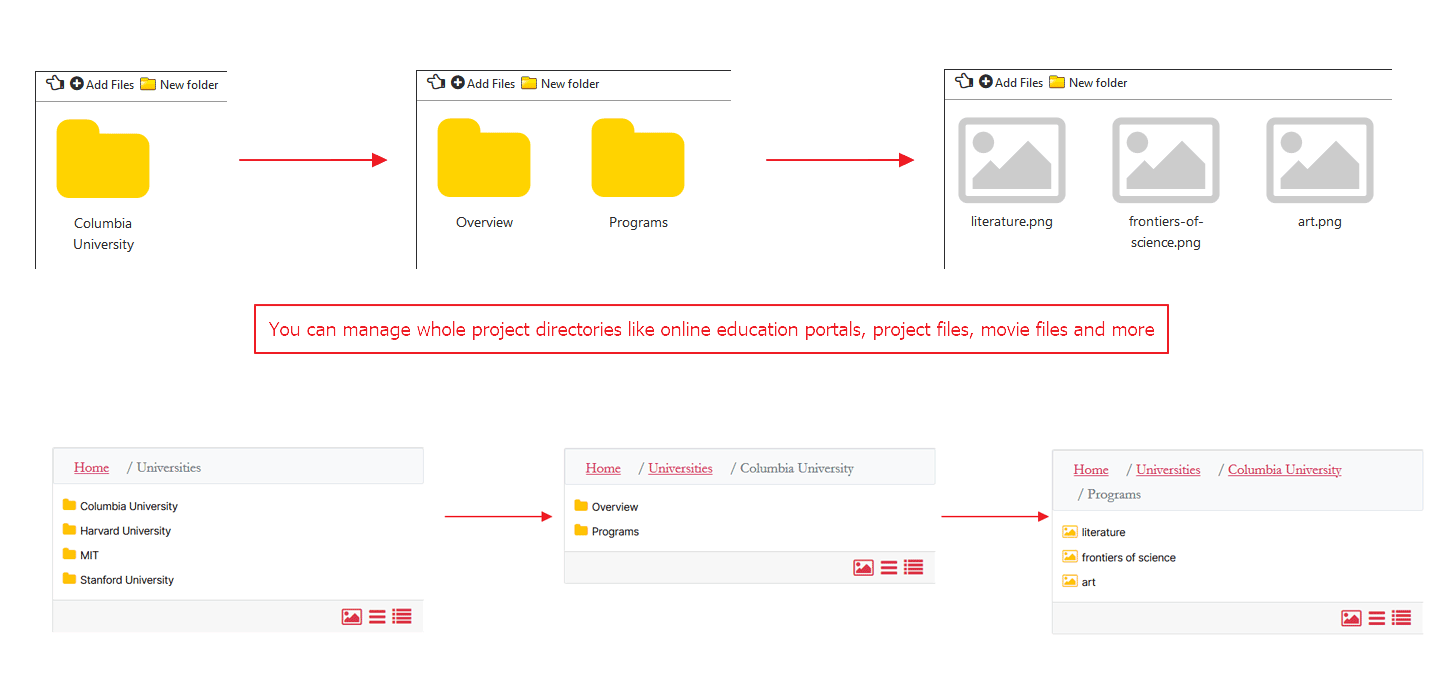1450x700 pixels.
Task: Select the literature.png image thumbnail
Action: 1012,160
